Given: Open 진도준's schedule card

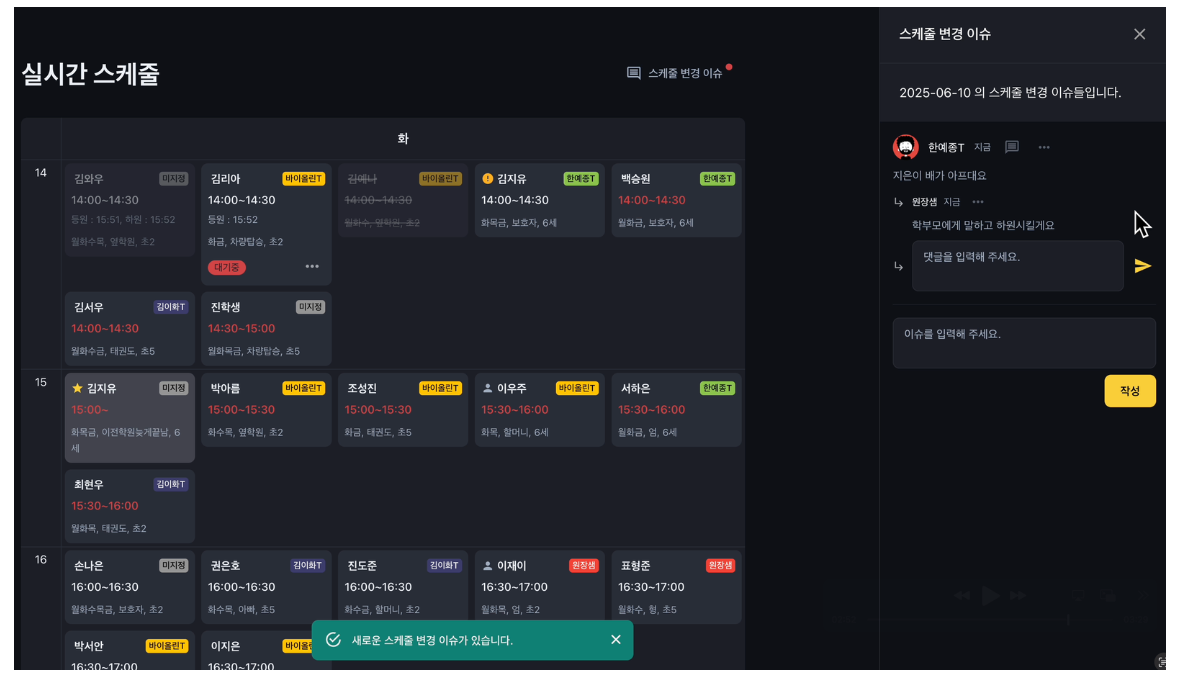Looking at the screenshot, I should coord(402,587).
